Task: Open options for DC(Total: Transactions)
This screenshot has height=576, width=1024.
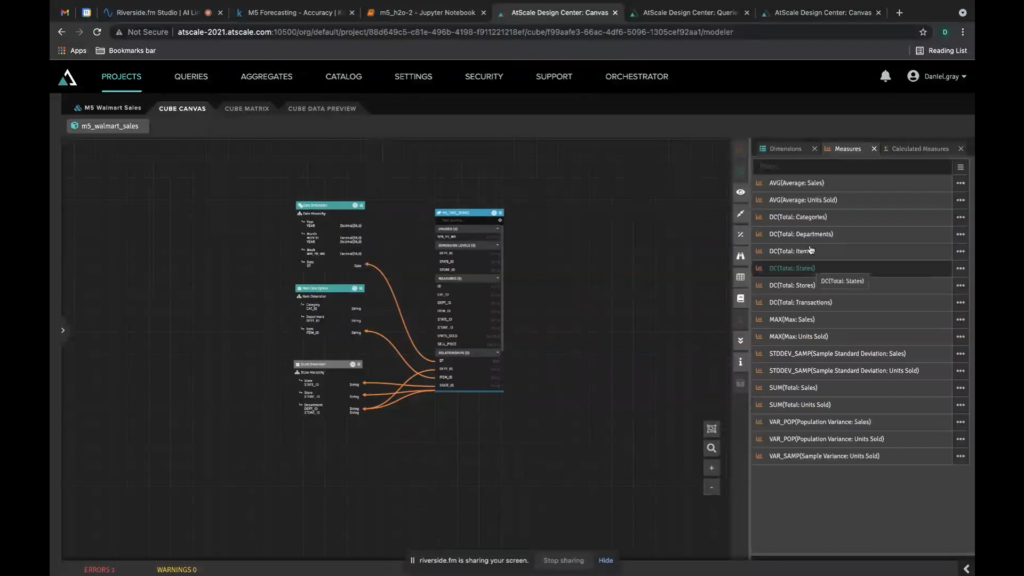Action: click(960, 302)
